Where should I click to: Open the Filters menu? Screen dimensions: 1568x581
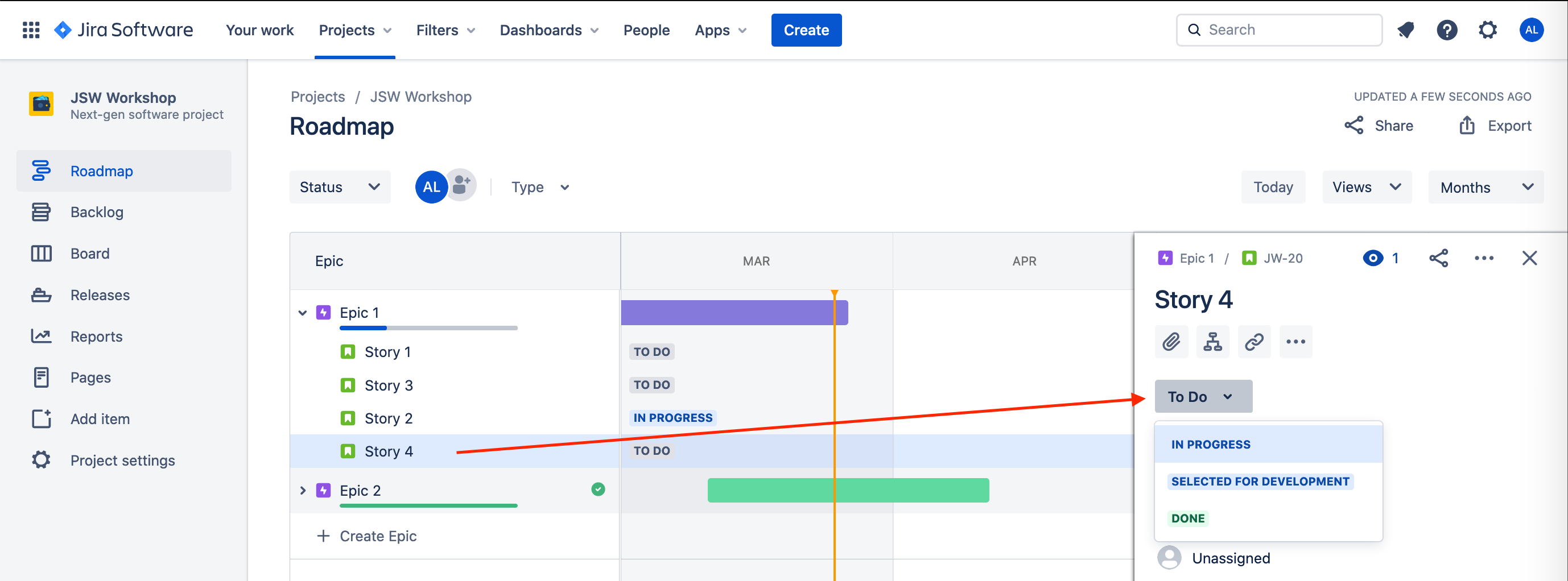pyautogui.click(x=445, y=30)
